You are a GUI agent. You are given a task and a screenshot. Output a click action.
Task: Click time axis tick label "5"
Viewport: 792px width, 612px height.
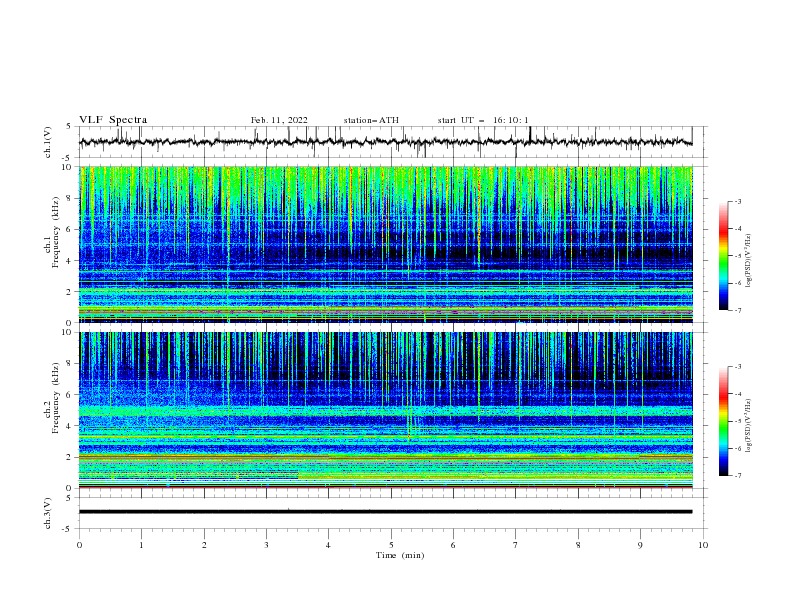point(391,545)
